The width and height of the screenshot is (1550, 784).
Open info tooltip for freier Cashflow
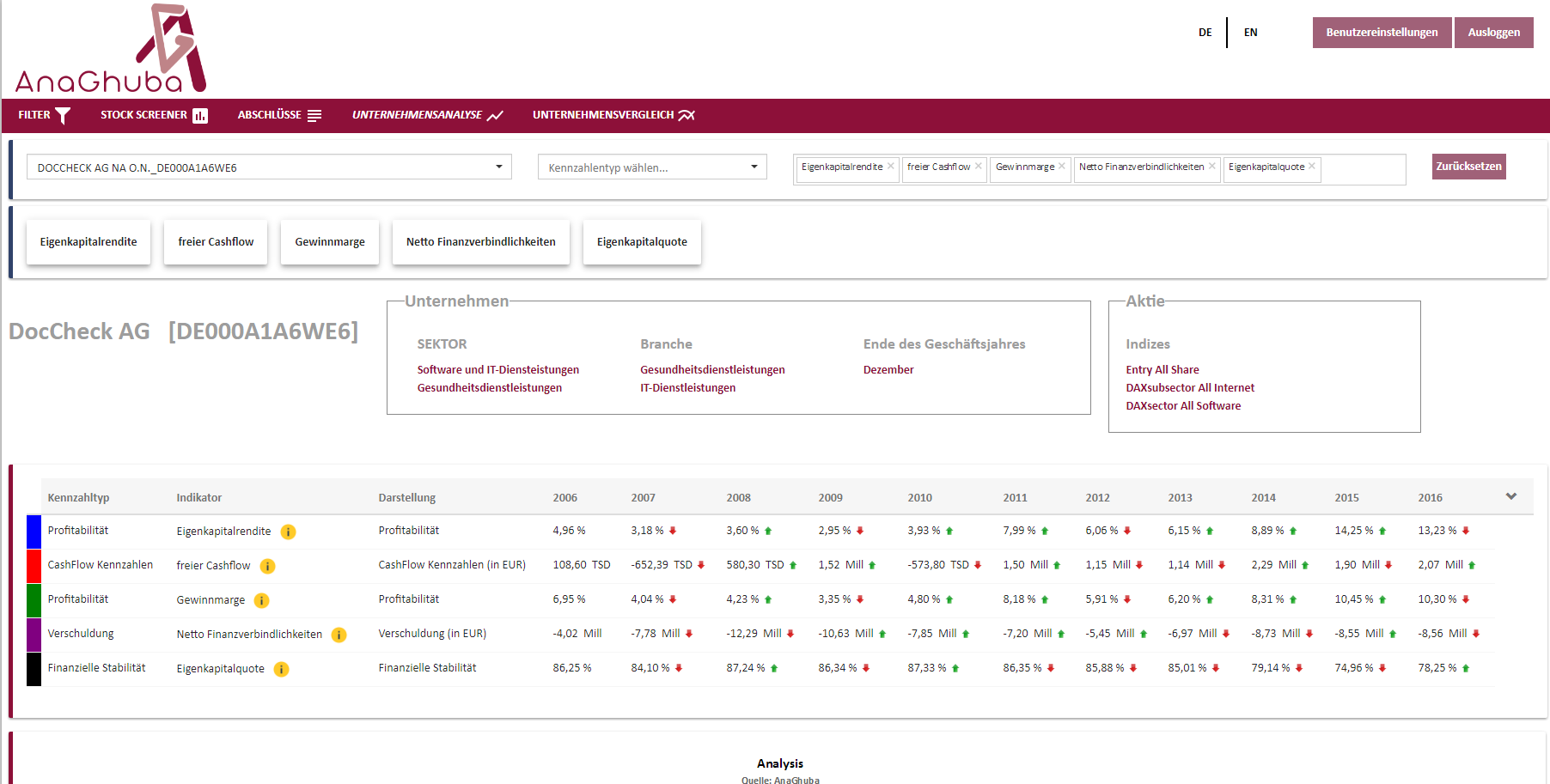point(267,566)
